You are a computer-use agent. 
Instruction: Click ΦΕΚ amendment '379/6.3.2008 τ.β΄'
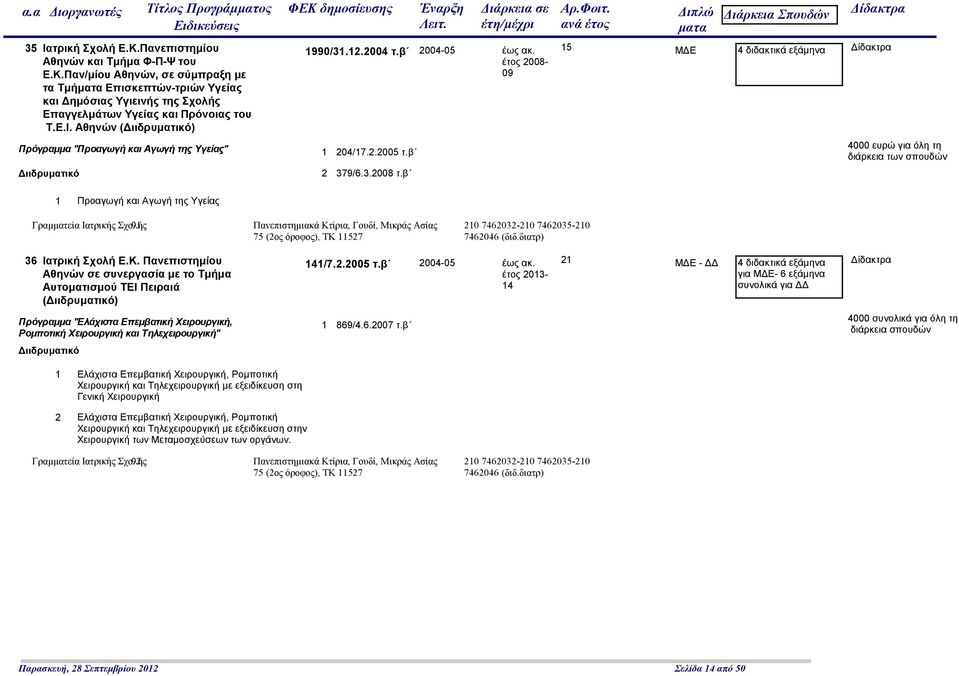[374, 174]
